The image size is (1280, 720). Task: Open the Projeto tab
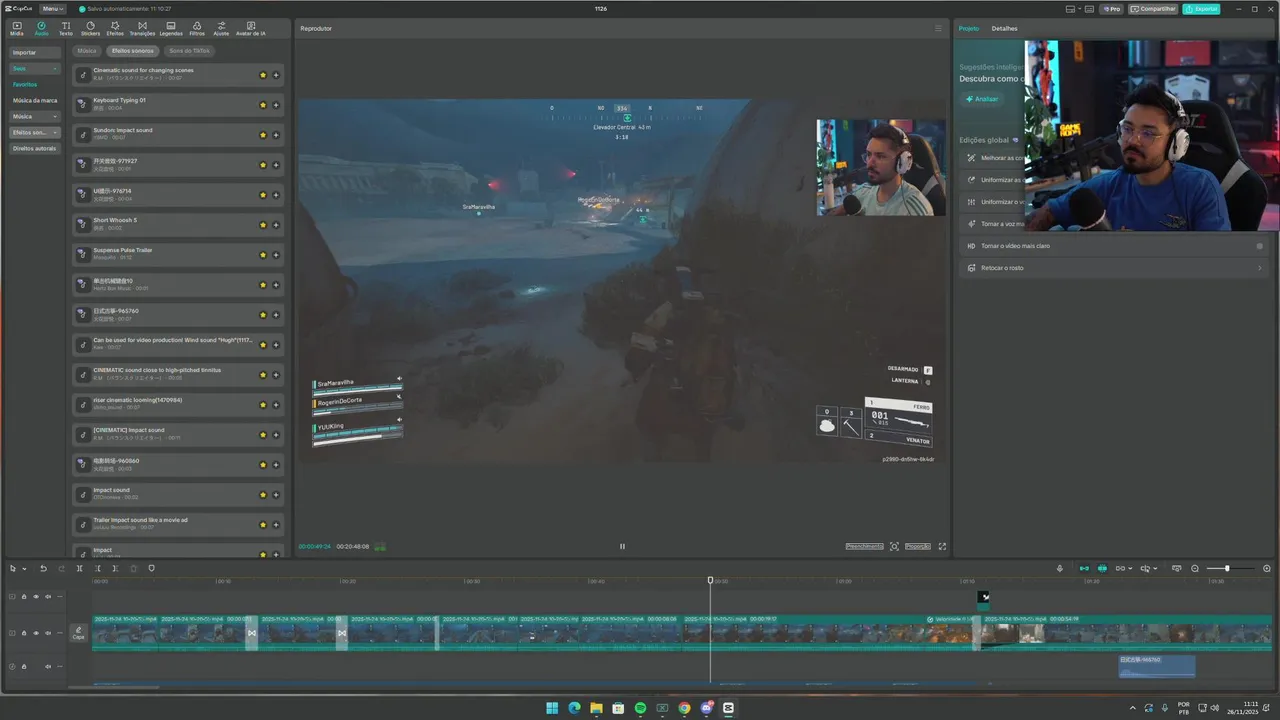click(x=969, y=28)
